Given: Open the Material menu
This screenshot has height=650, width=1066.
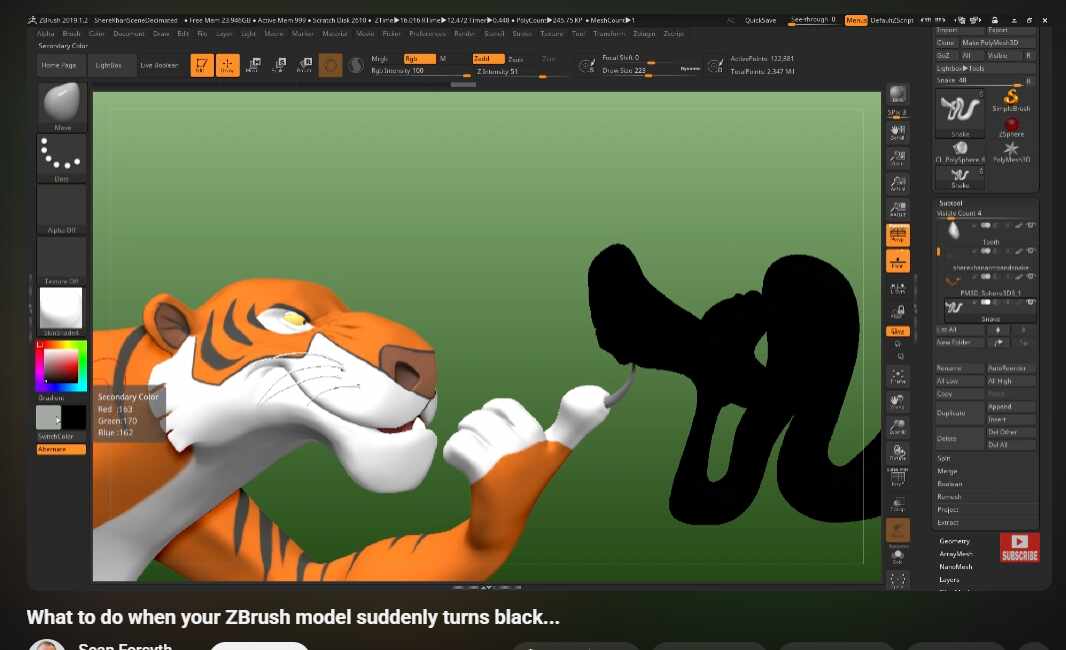Looking at the screenshot, I should 334,33.
